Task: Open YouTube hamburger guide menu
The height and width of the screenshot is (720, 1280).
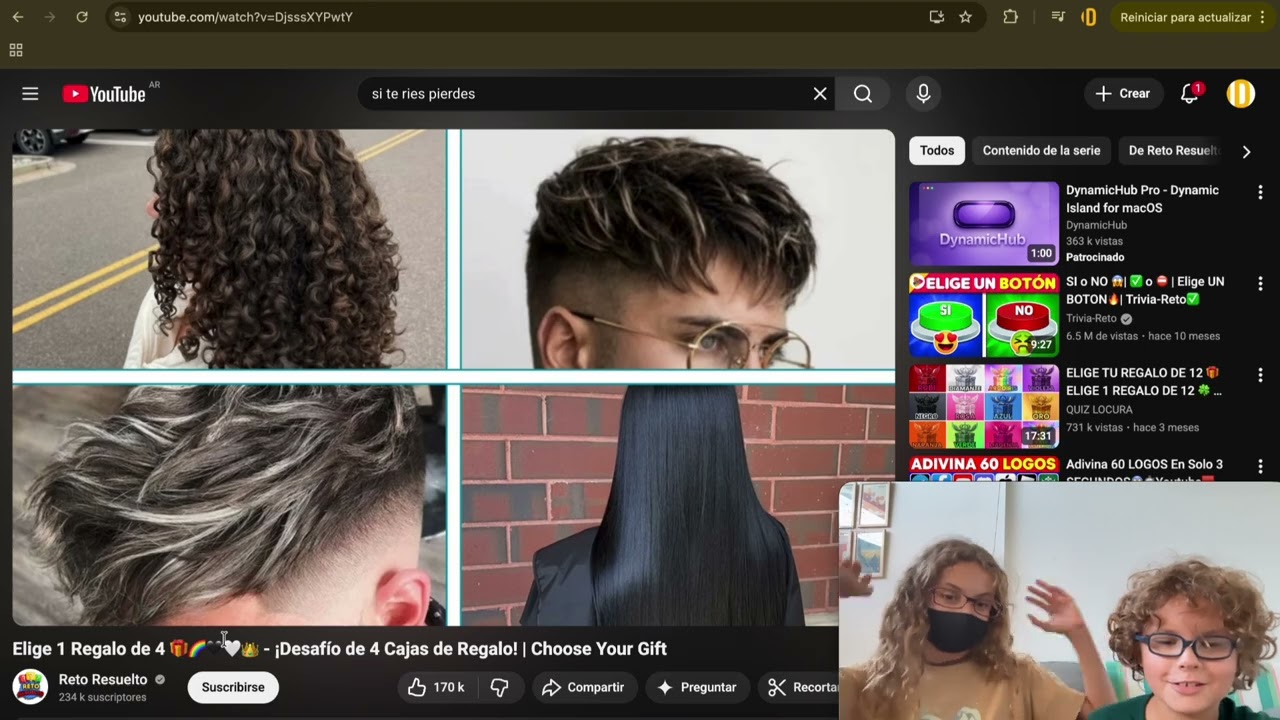Action: pos(30,93)
